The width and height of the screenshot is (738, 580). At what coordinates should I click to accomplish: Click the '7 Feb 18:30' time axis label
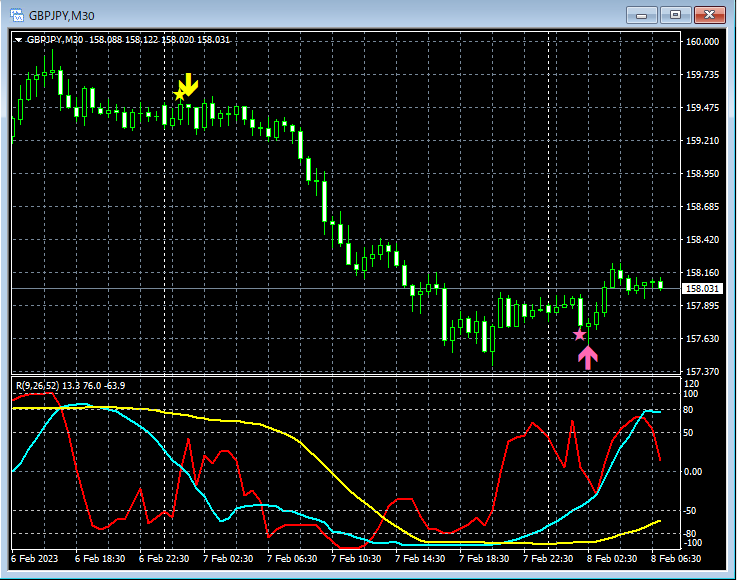pos(484,558)
